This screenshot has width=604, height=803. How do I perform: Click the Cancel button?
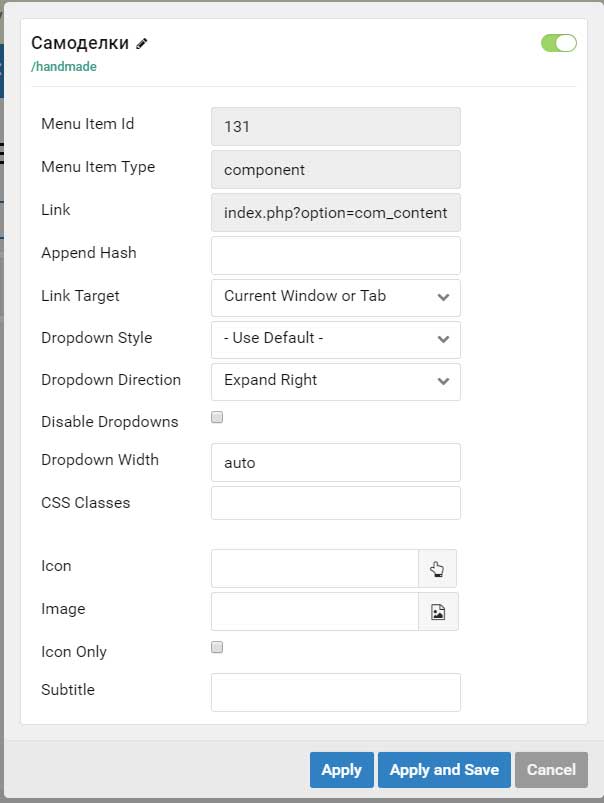pos(551,770)
